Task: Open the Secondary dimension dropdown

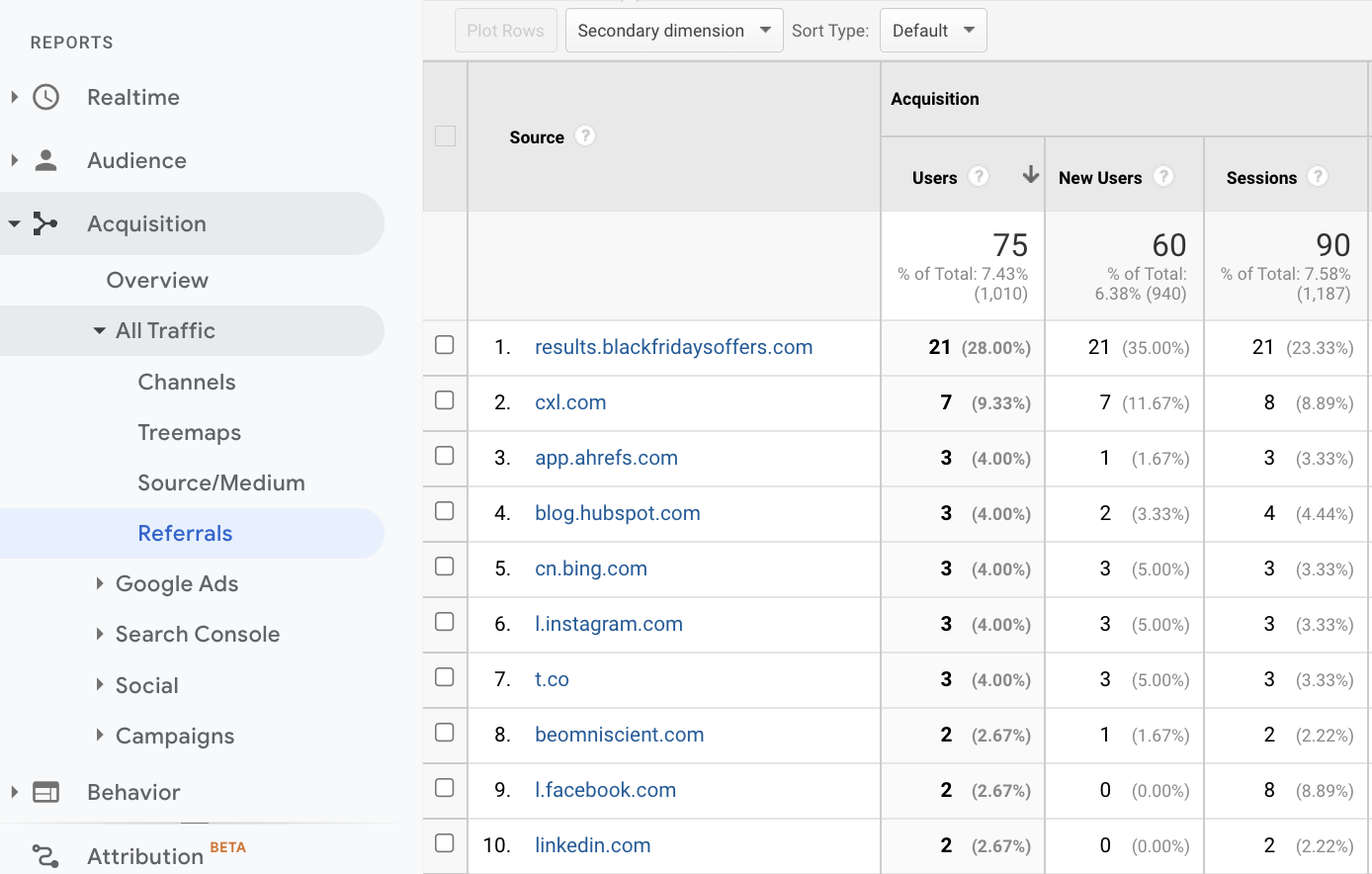Action: 673,31
